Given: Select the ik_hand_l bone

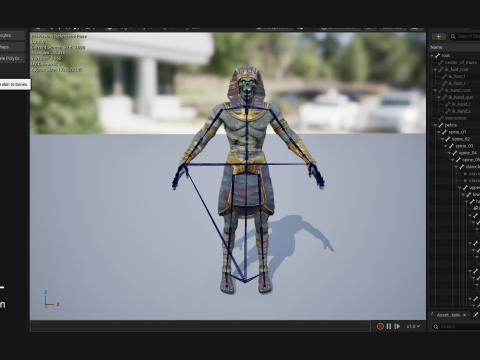Looking at the screenshot, I should coord(461,104).
